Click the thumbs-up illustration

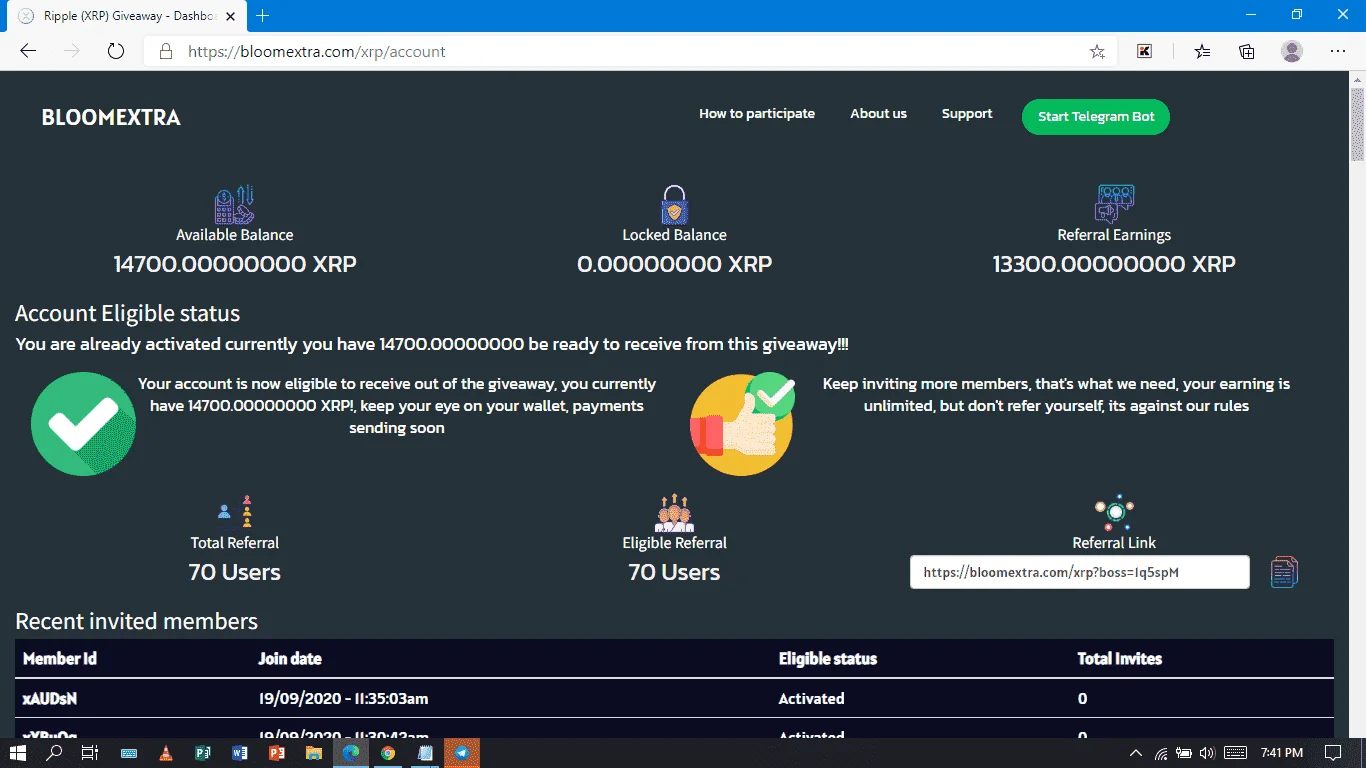[742, 424]
